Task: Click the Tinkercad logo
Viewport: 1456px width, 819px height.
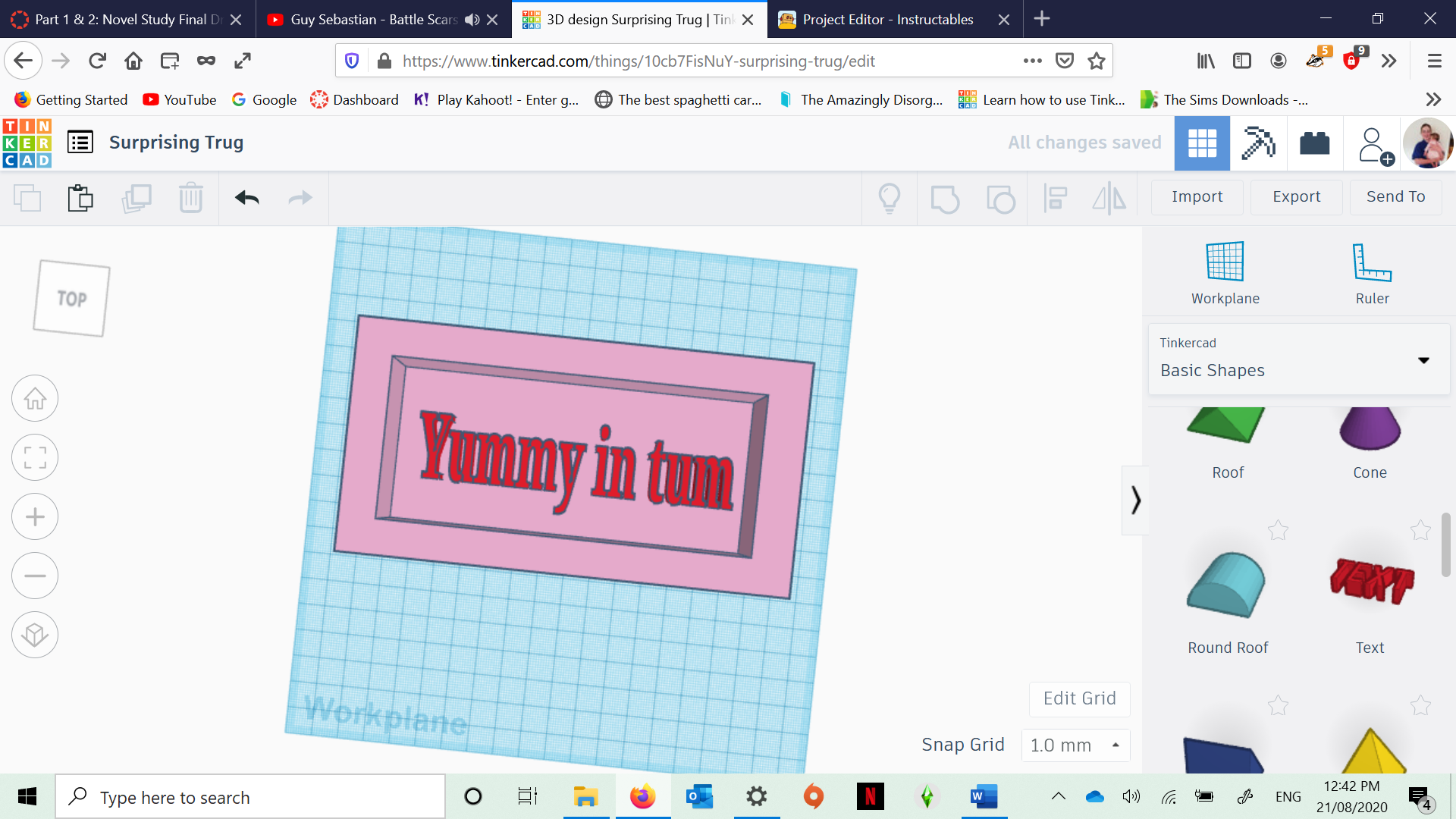Action: pyautogui.click(x=27, y=143)
